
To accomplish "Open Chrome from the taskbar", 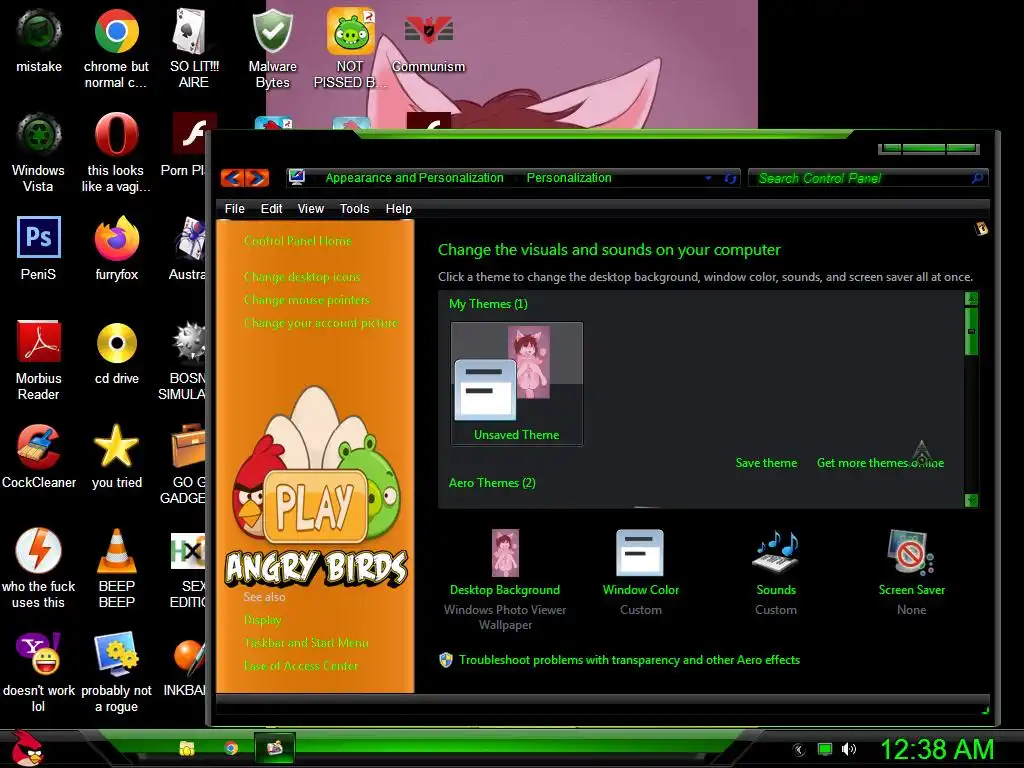I will [231, 748].
